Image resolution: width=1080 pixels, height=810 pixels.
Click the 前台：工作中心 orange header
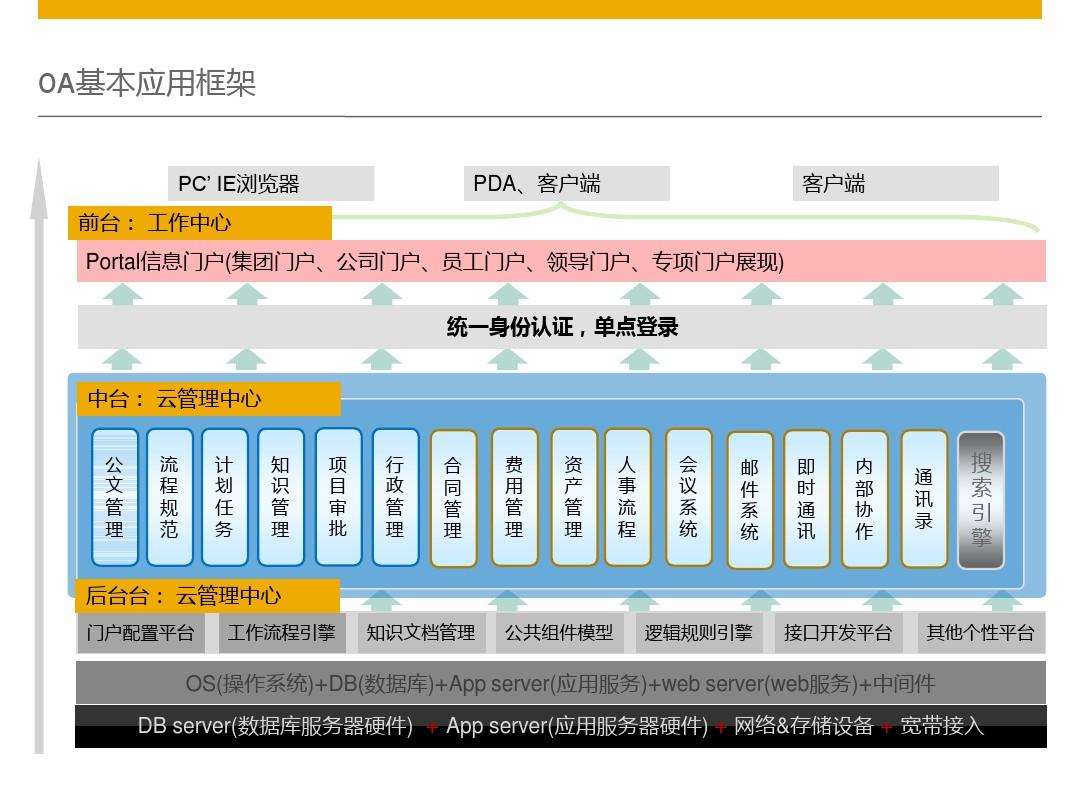[x=200, y=222]
